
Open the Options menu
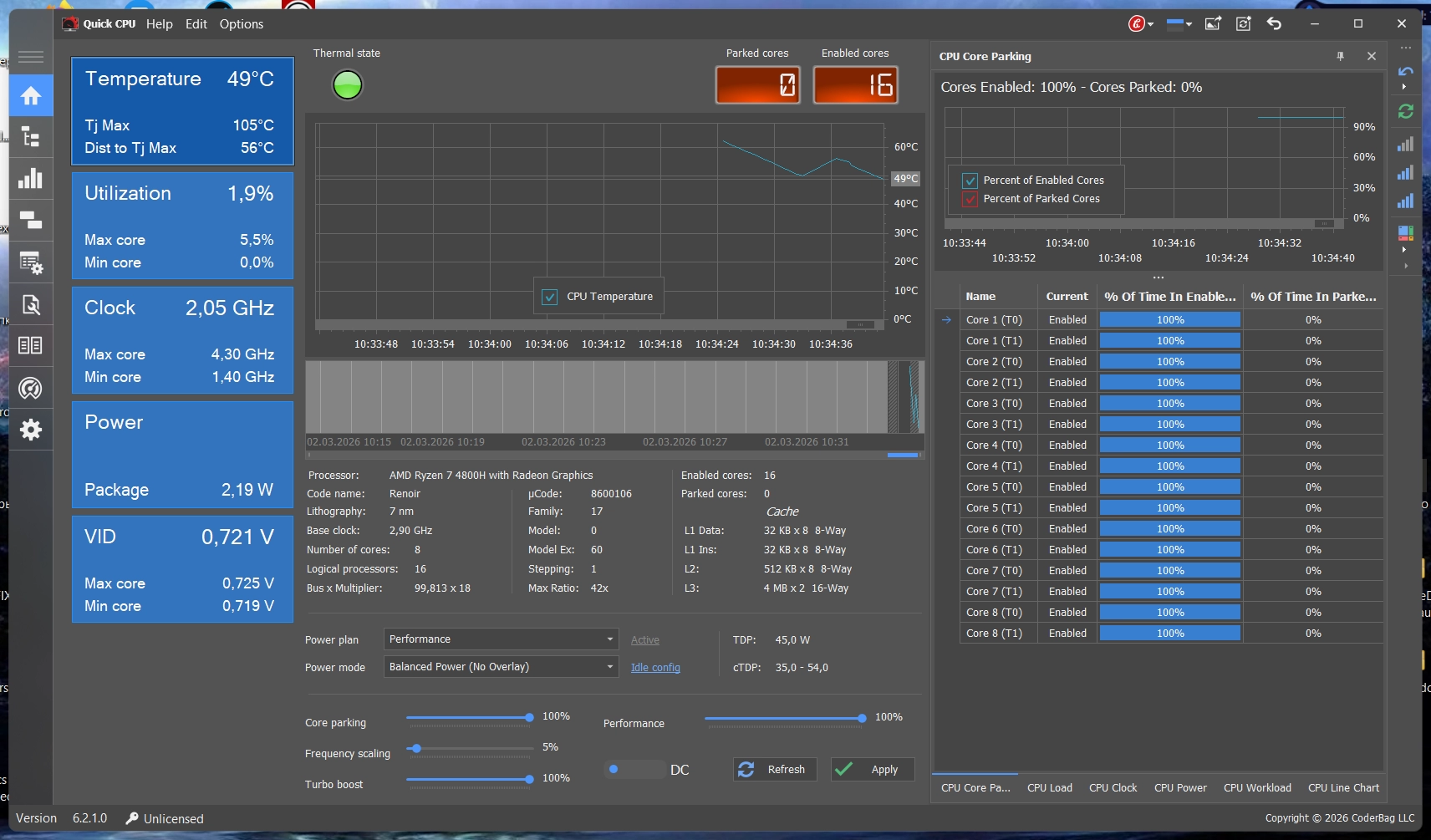pos(241,24)
